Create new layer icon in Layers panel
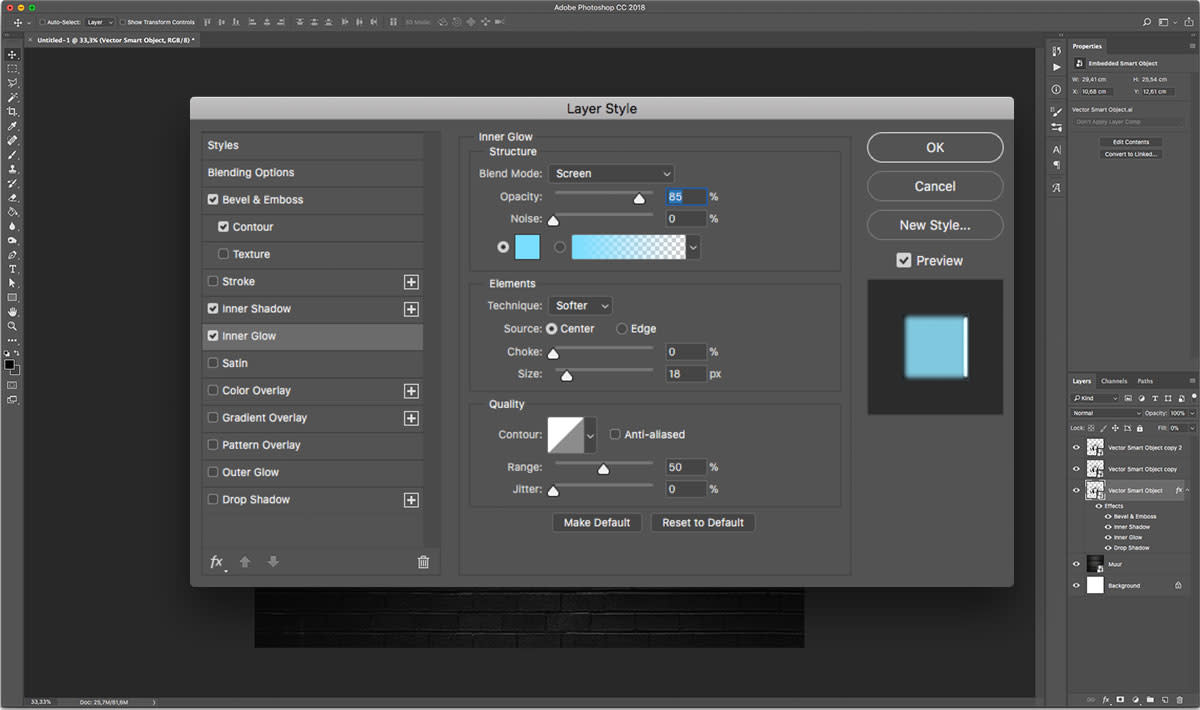Screen dimensions: 1200x710 point(1164,699)
